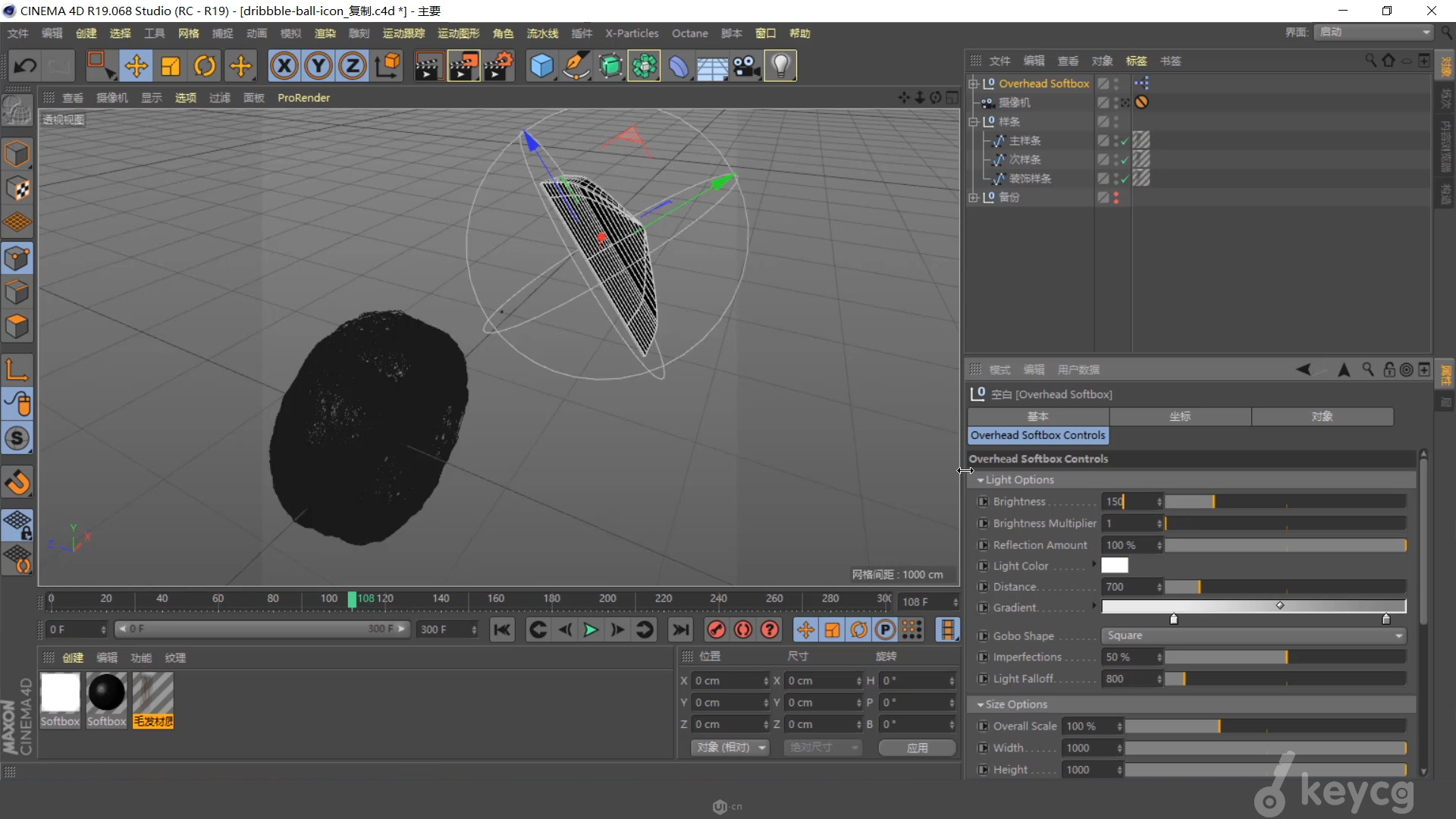
Task: Render to Picture Viewer icon
Action: pyautogui.click(x=463, y=66)
